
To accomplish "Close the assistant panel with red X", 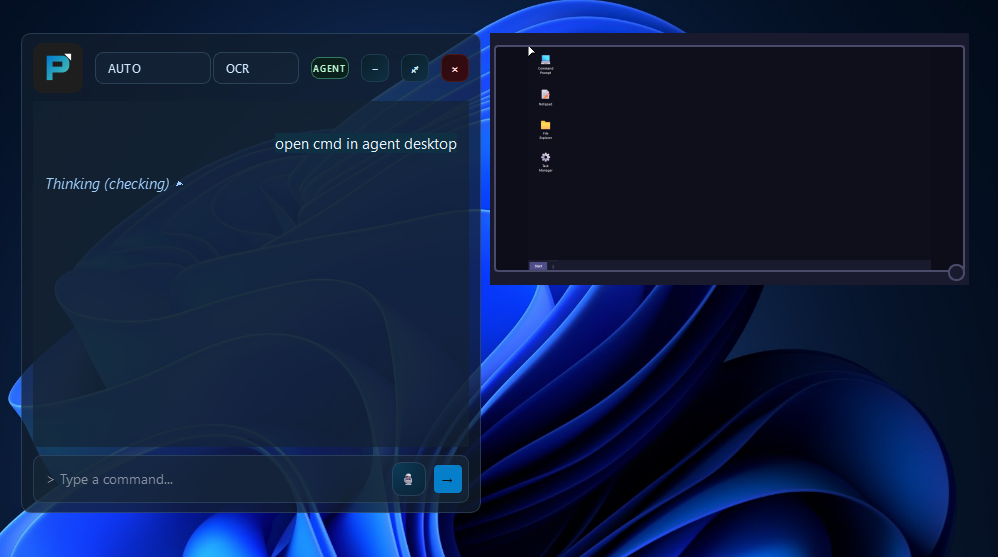I will pyautogui.click(x=454, y=69).
